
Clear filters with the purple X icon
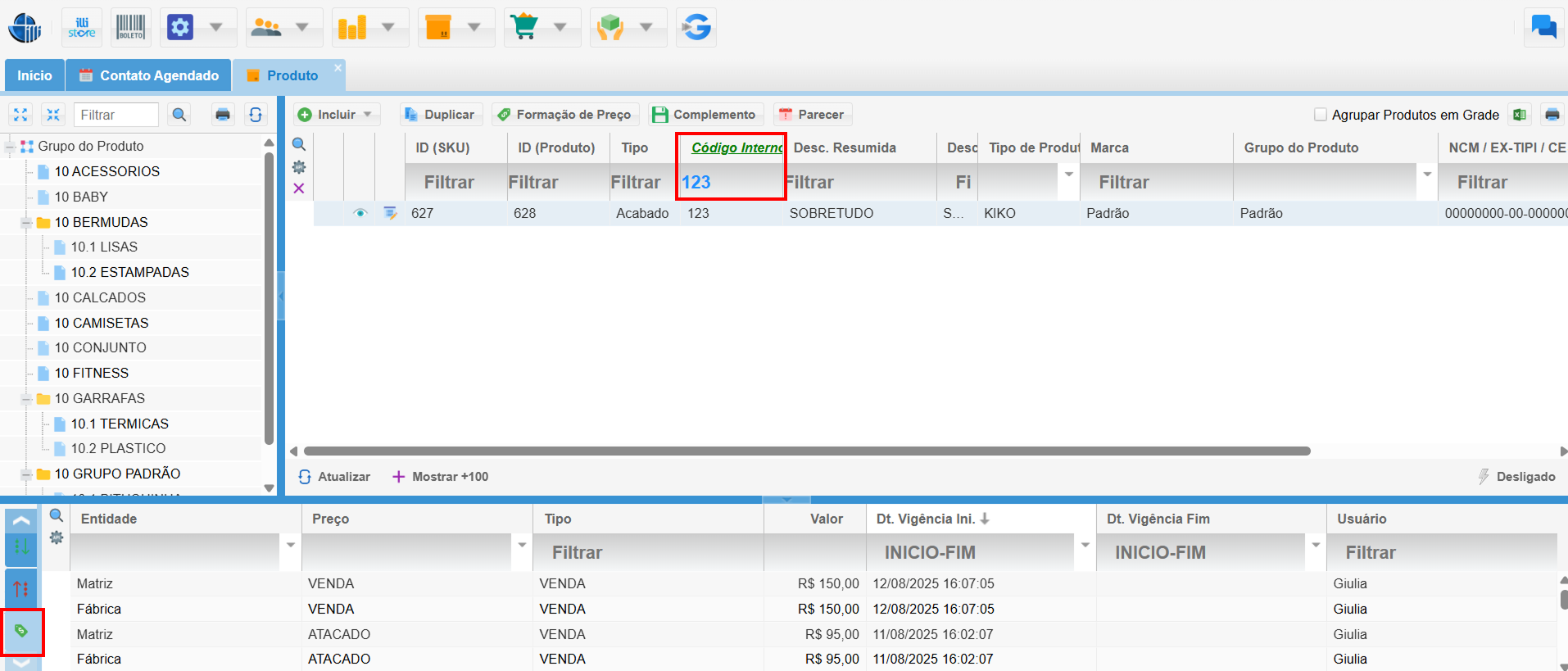pyautogui.click(x=299, y=188)
